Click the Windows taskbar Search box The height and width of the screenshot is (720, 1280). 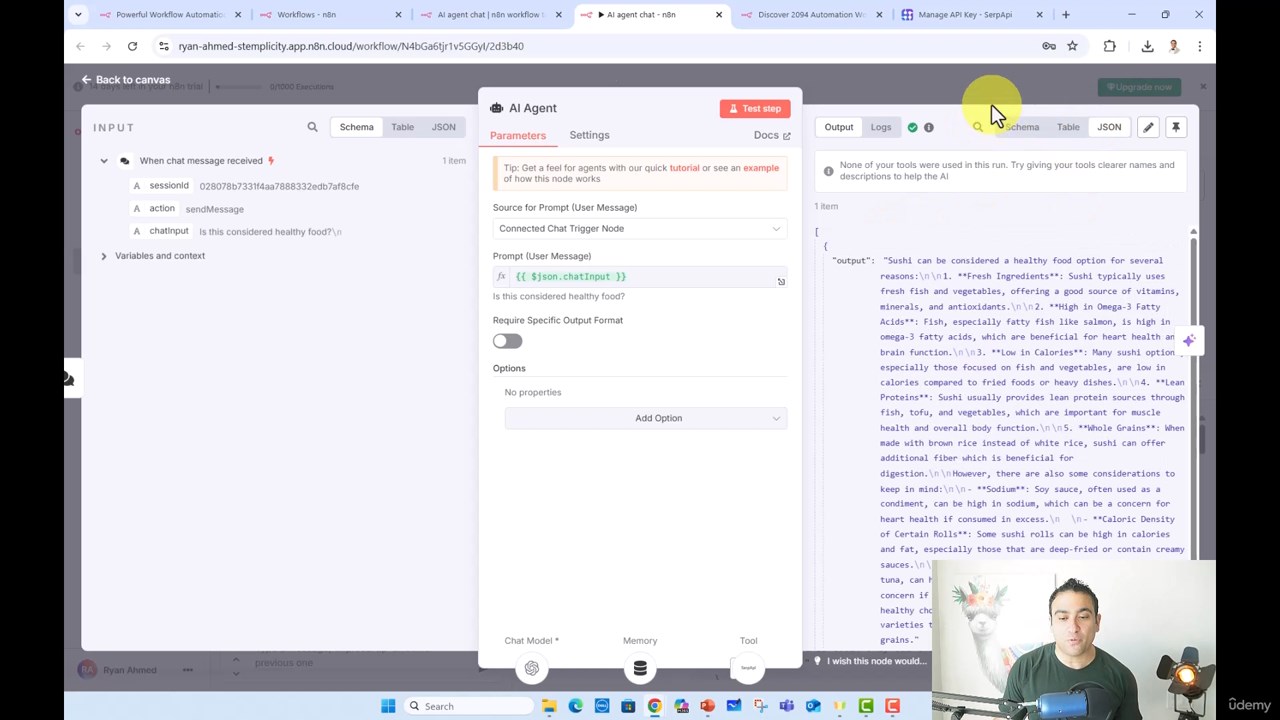[x=470, y=706]
